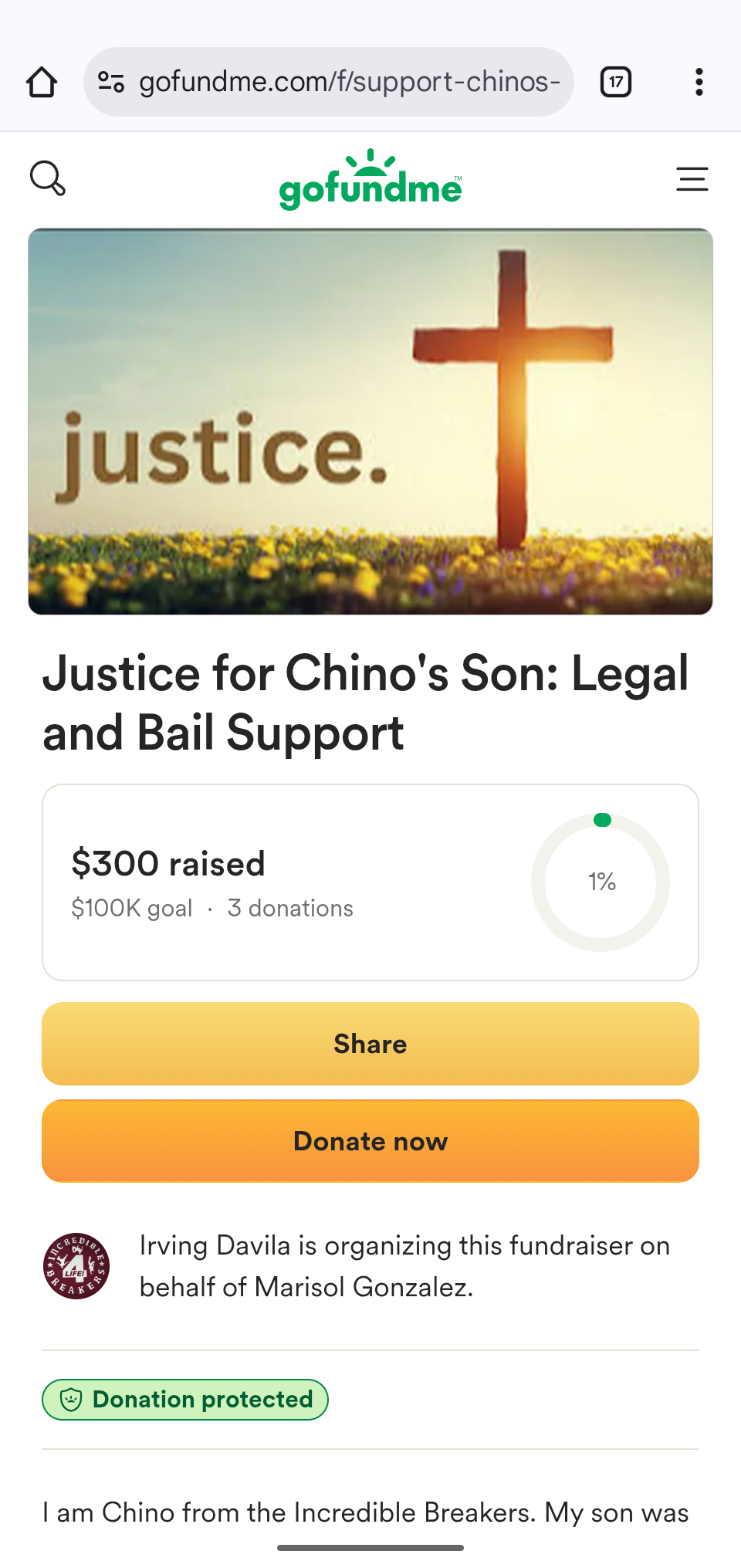Click the gofundme.com URL address field

click(349, 82)
